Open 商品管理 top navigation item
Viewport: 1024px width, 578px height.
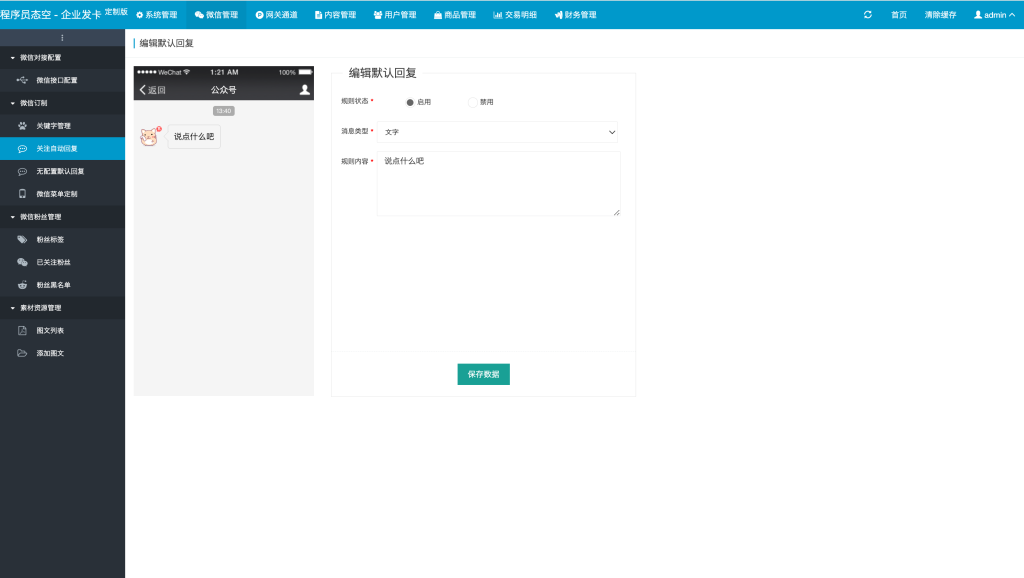[455, 14]
